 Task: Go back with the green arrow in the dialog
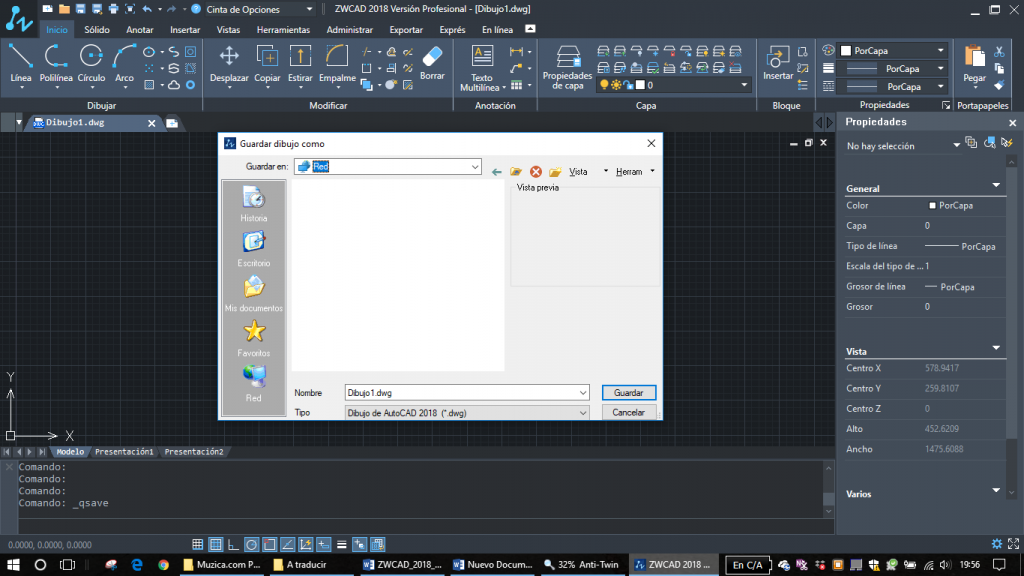[x=497, y=172]
